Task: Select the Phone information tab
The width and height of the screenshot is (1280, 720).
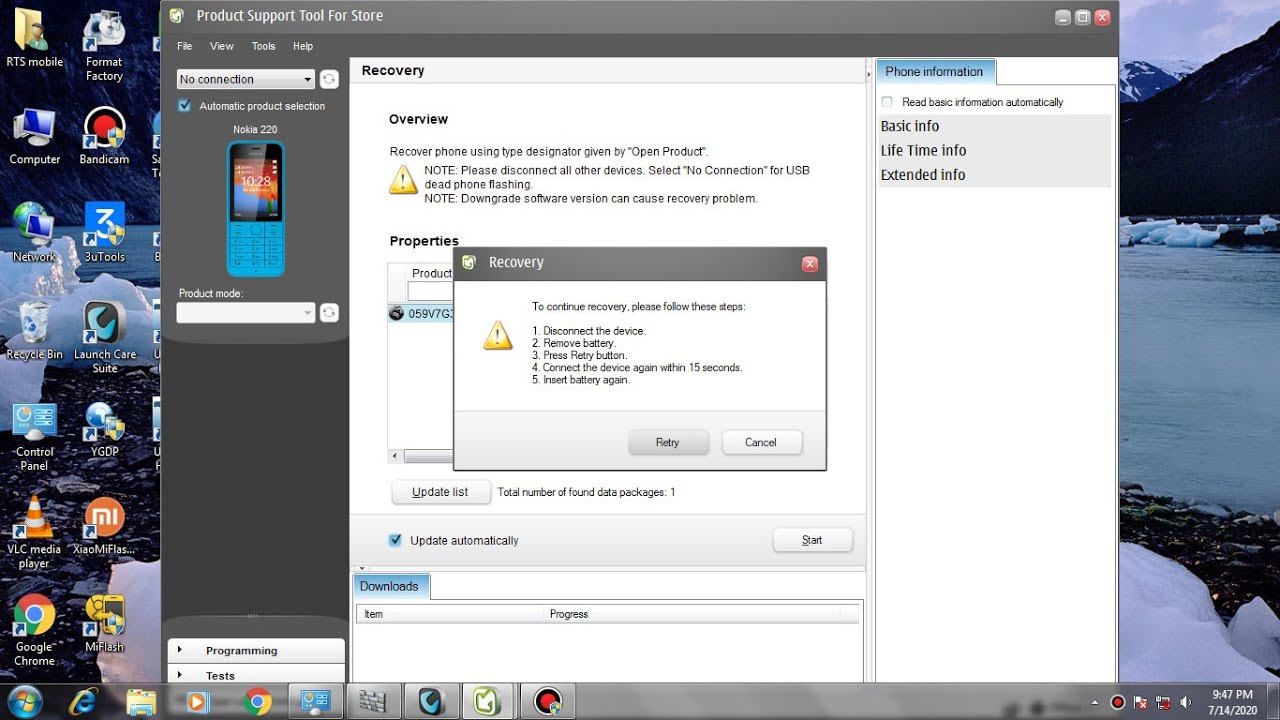Action: [935, 71]
